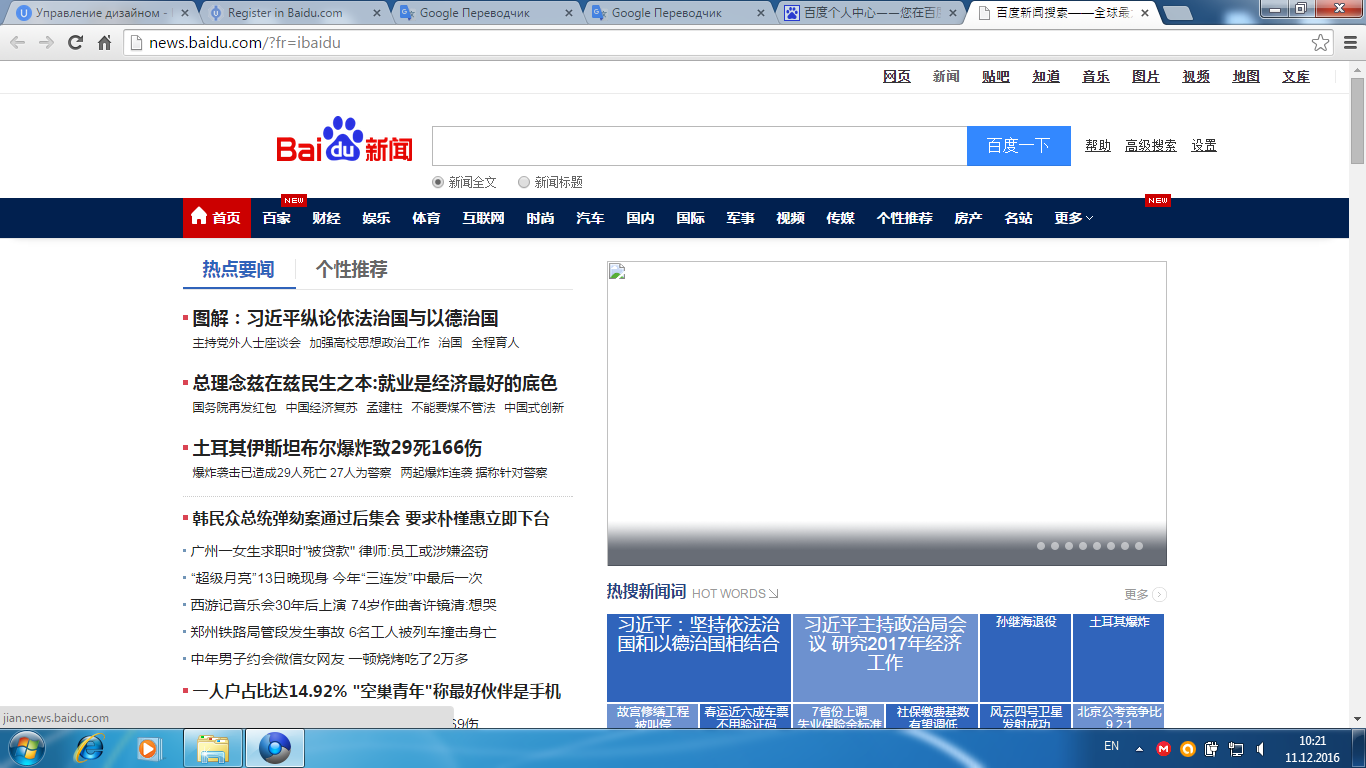Click the browser forward arrow
Viewport: 1366px width, 768px height.
46,43
